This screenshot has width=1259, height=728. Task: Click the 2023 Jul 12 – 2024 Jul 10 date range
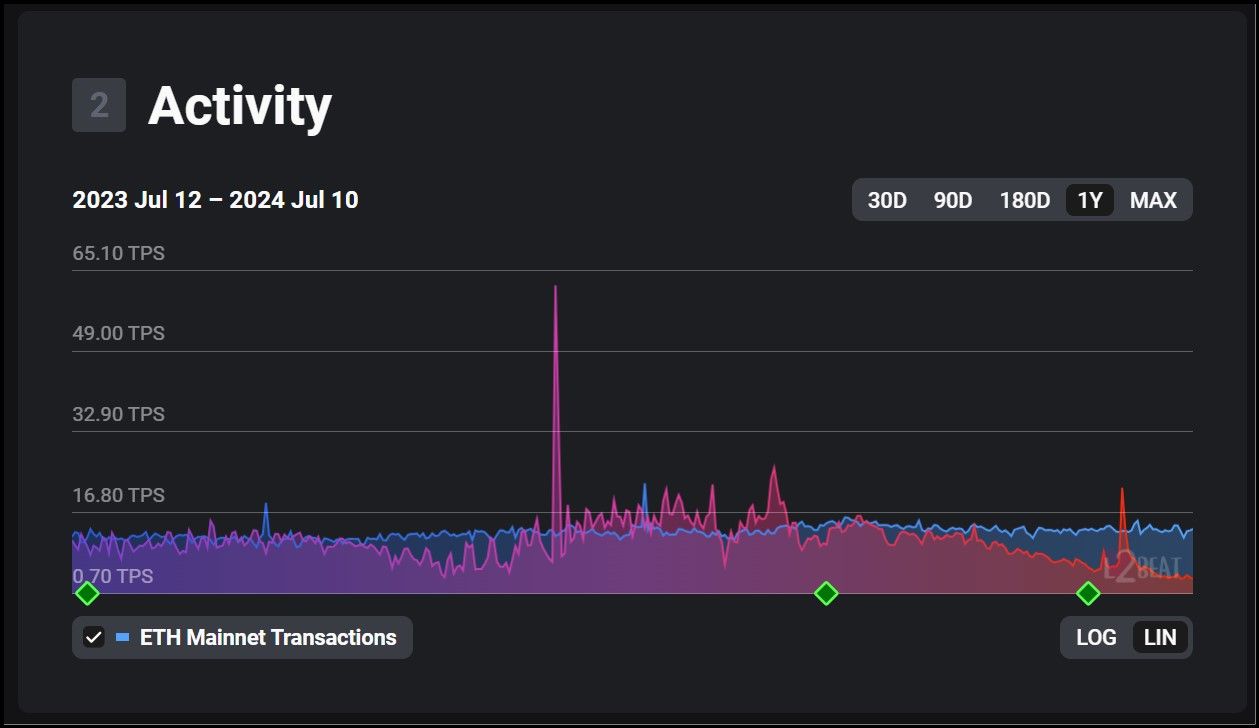(x=215, y=200)
